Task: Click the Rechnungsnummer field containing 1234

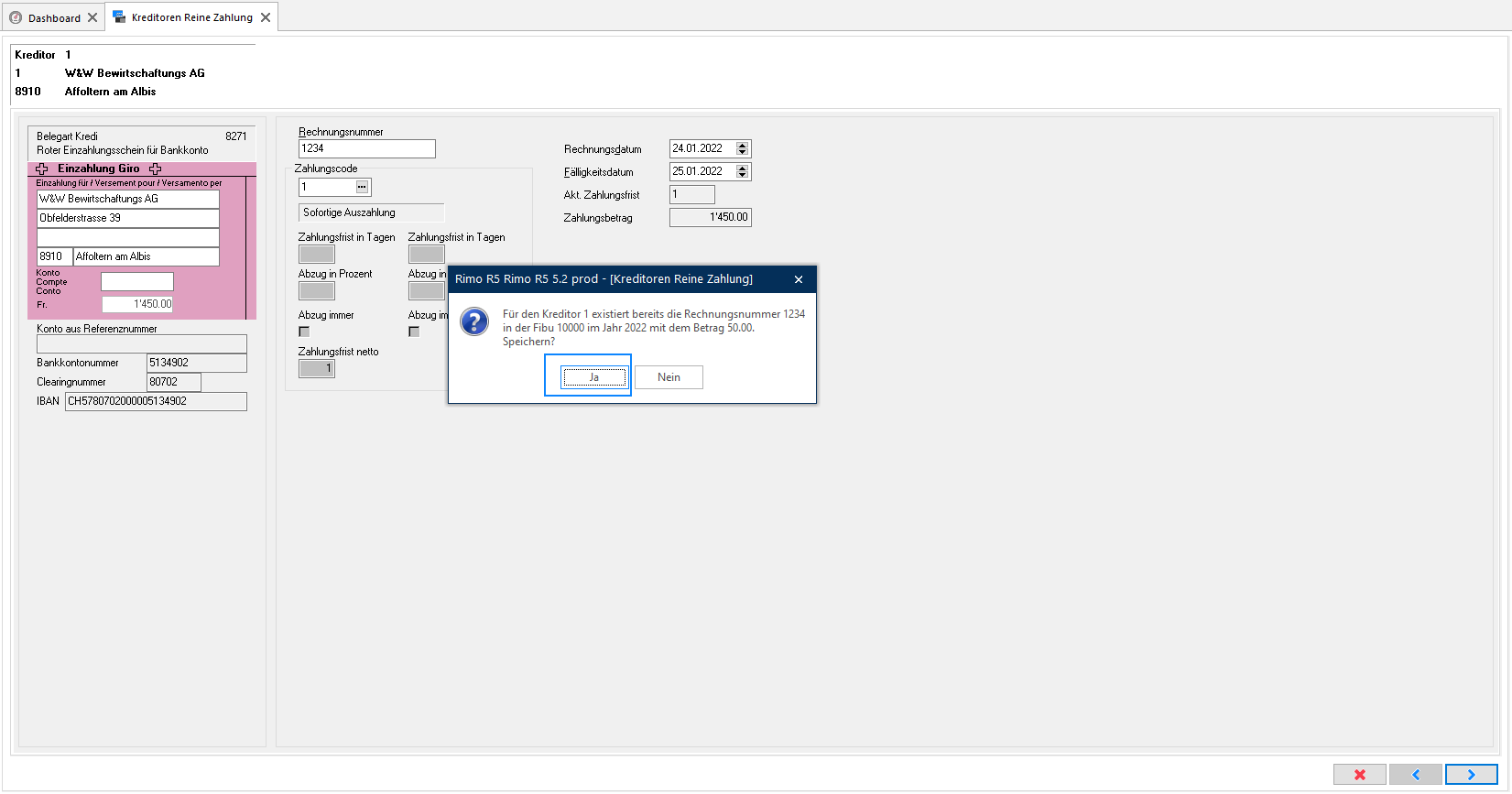Action: click(367, 148)
